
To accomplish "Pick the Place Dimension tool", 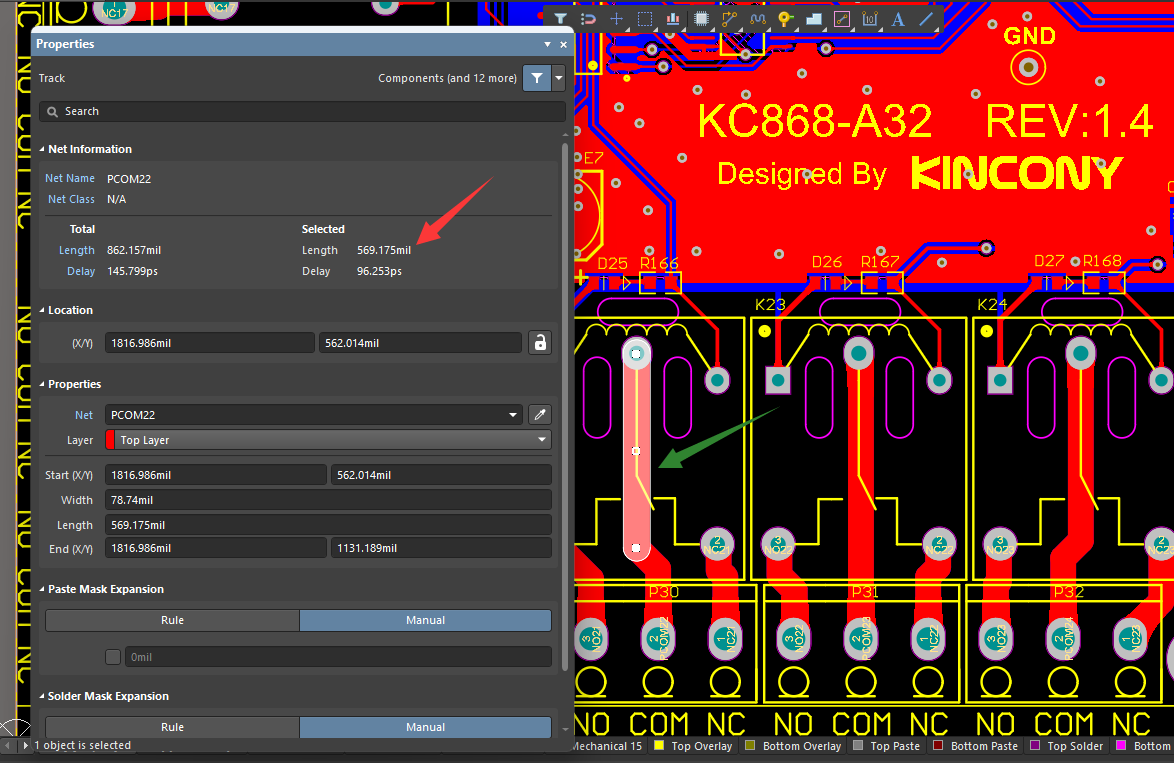I will click(x=869, y=19).
